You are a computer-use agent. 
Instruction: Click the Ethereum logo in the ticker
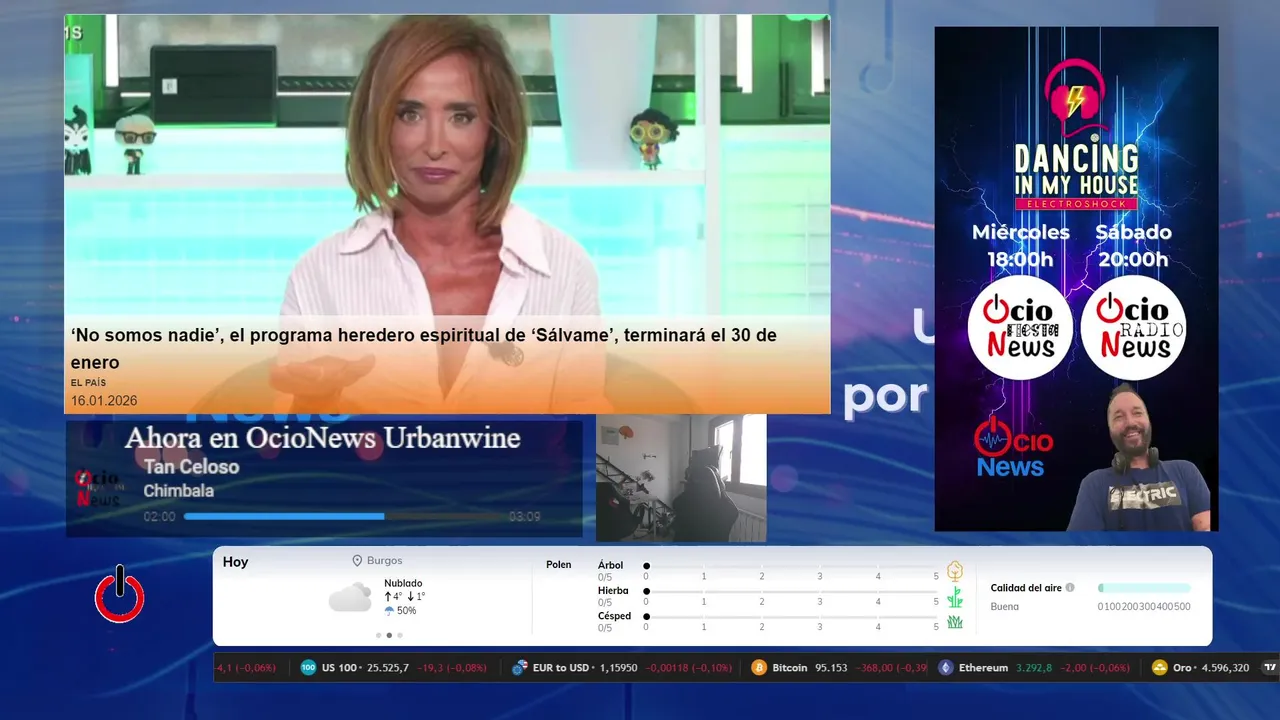tap(946, 668)
